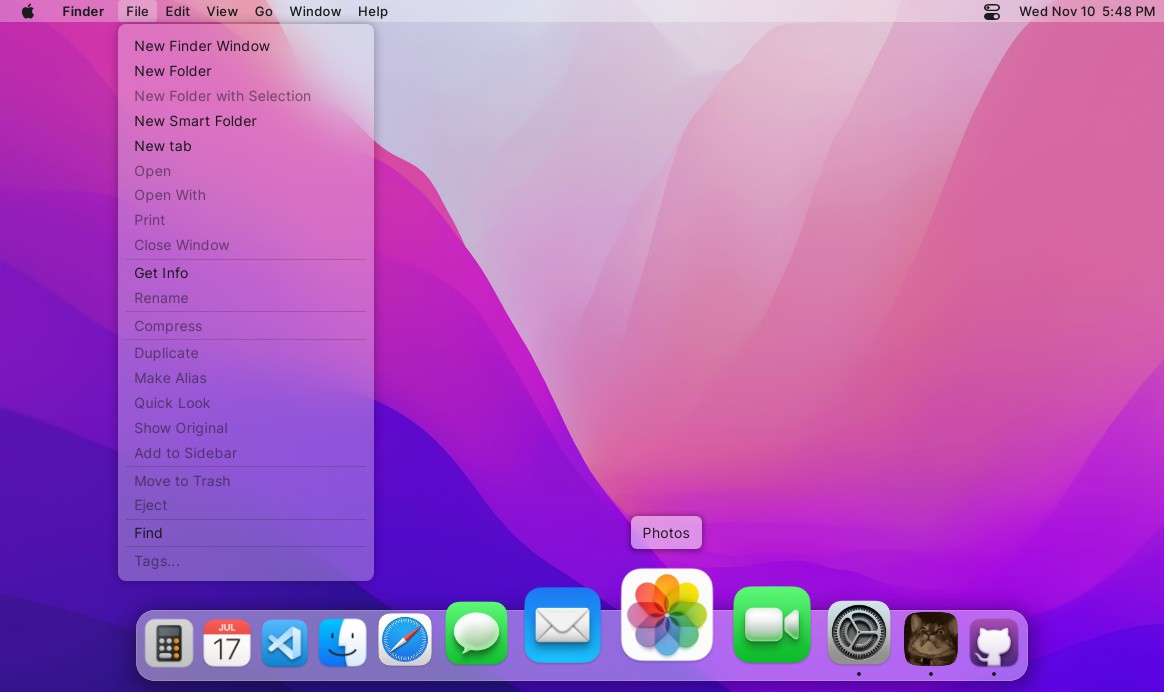Click Tags... menu item
Viewport: 1164px width, 692px height.
(x=246, y=561)
